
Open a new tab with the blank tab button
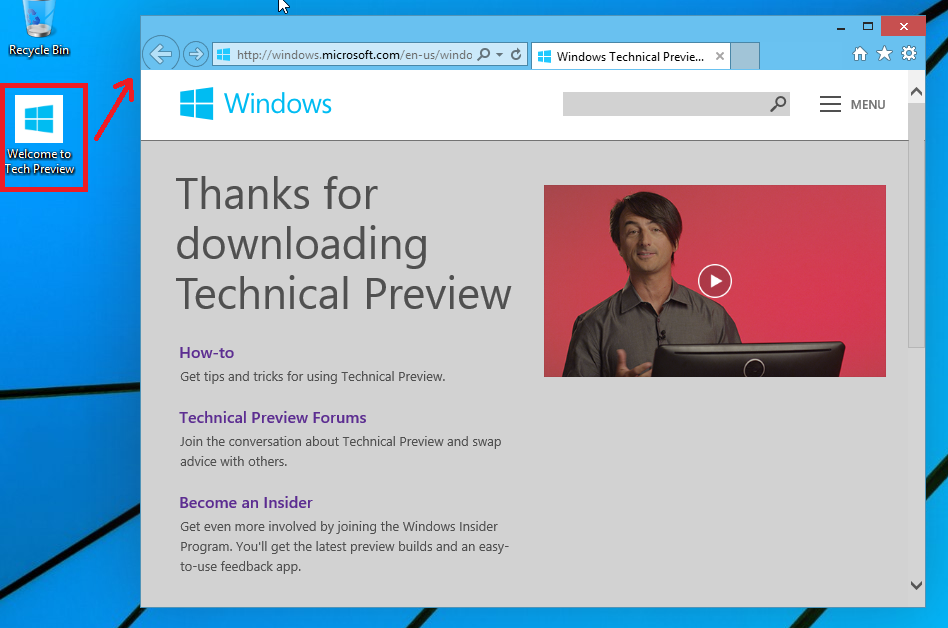(x=745, y=56)
